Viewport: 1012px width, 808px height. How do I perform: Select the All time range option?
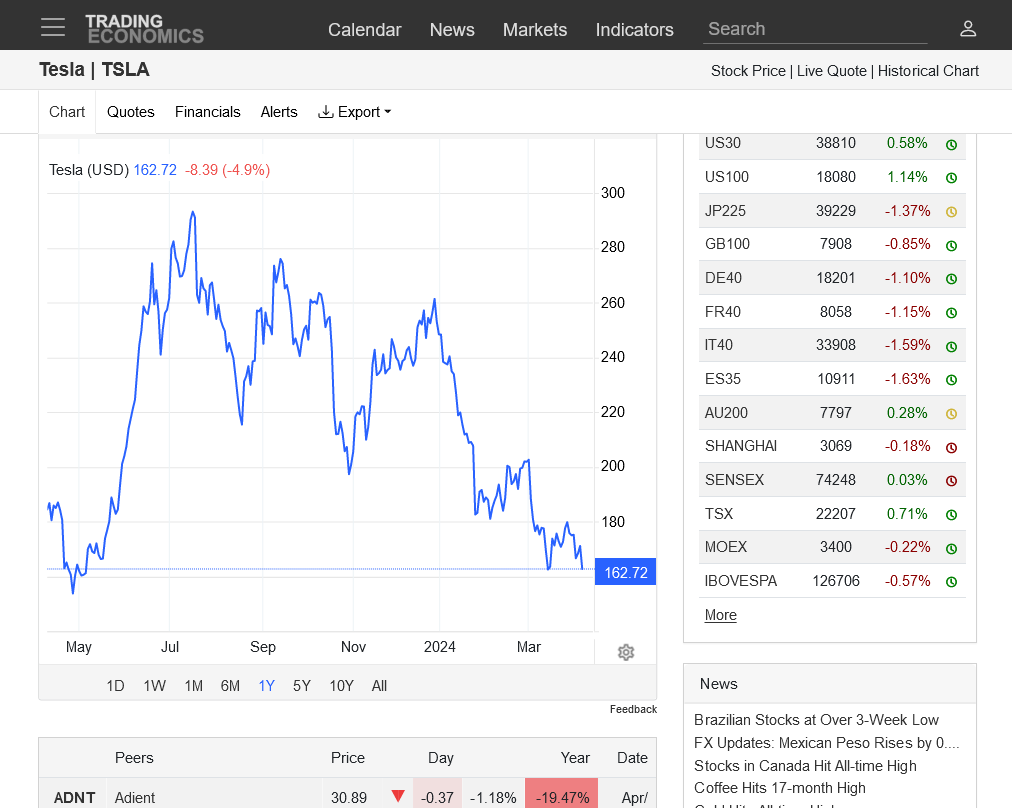(x=379, y=686)
